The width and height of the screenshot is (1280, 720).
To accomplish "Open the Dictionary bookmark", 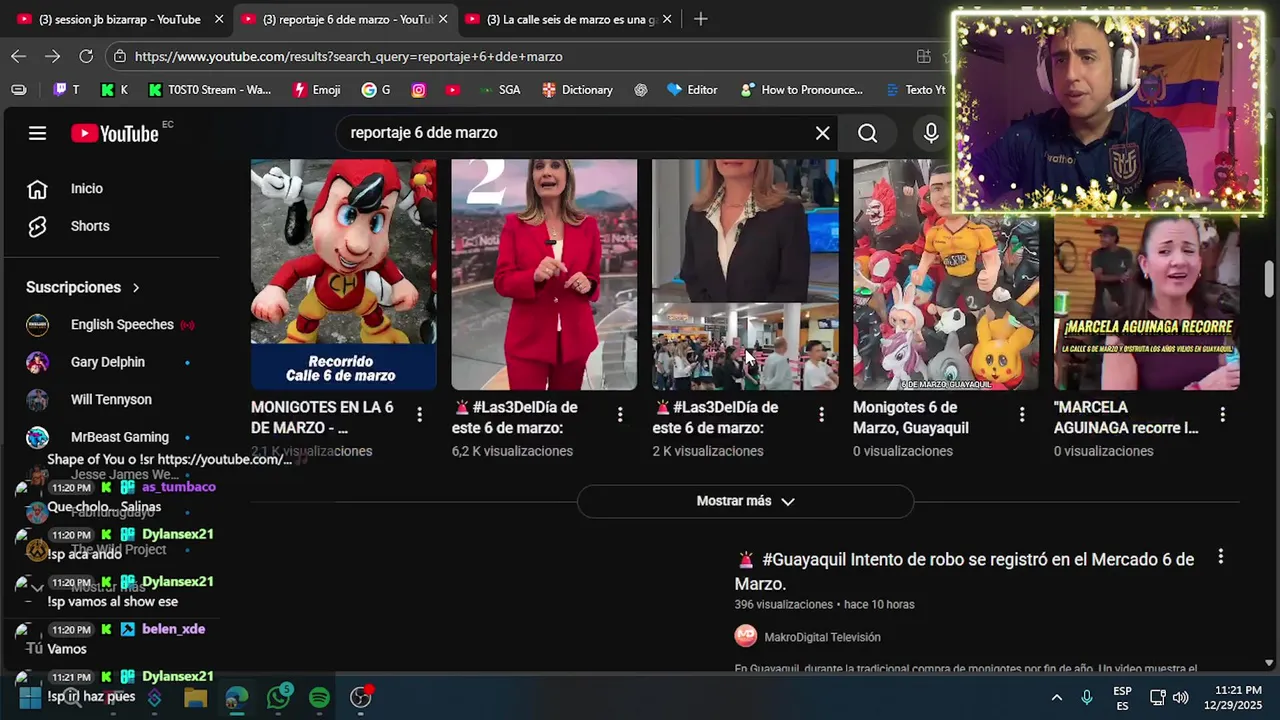I will [x=577, y=90].
